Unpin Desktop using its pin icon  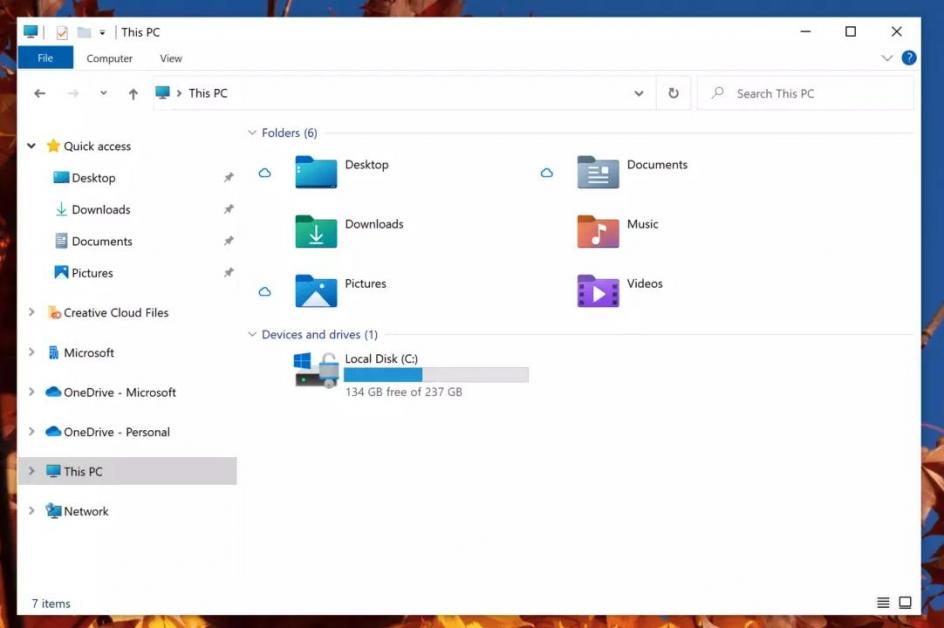[x=228, y=178]
